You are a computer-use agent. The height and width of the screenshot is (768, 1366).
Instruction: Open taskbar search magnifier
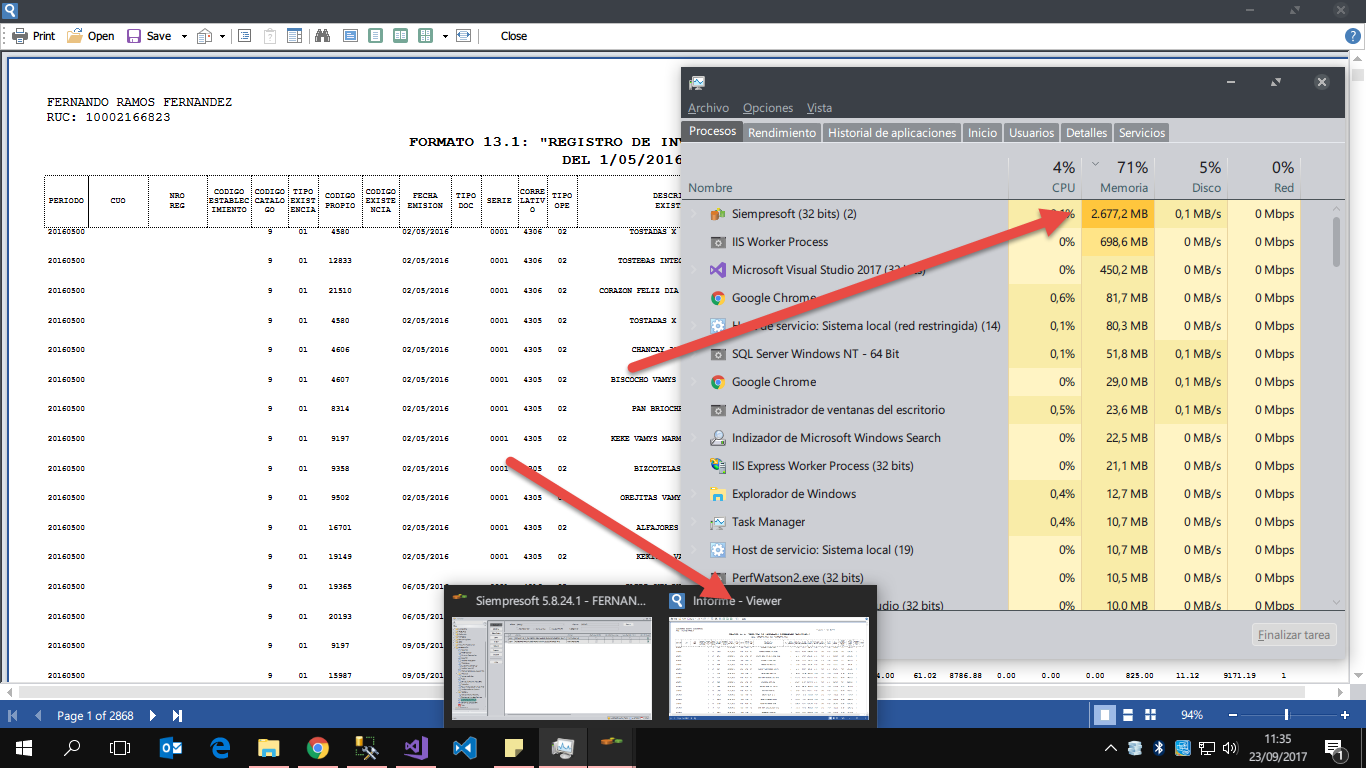[72, 747]
